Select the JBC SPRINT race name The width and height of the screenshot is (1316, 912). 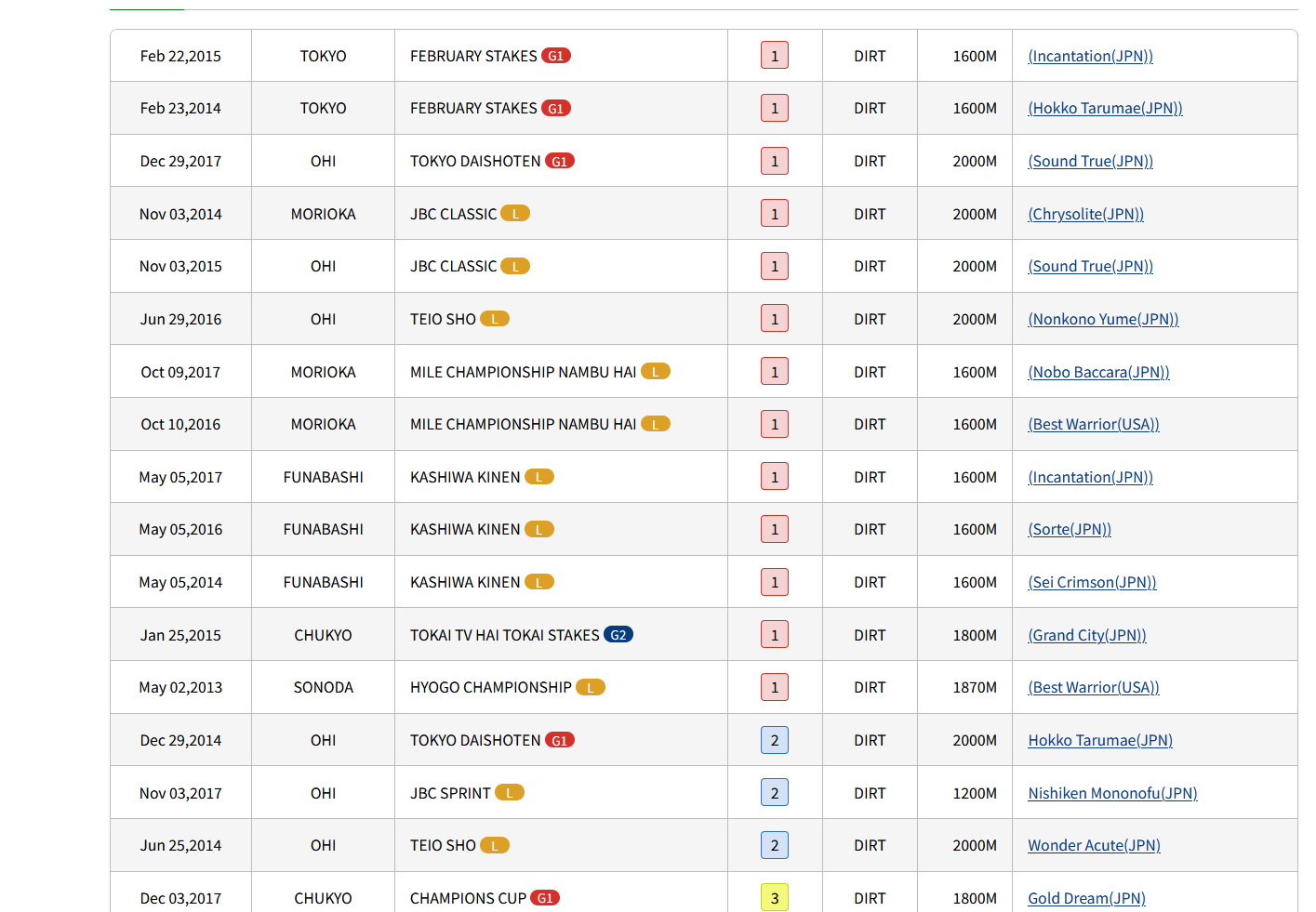[x=450, y=793]
